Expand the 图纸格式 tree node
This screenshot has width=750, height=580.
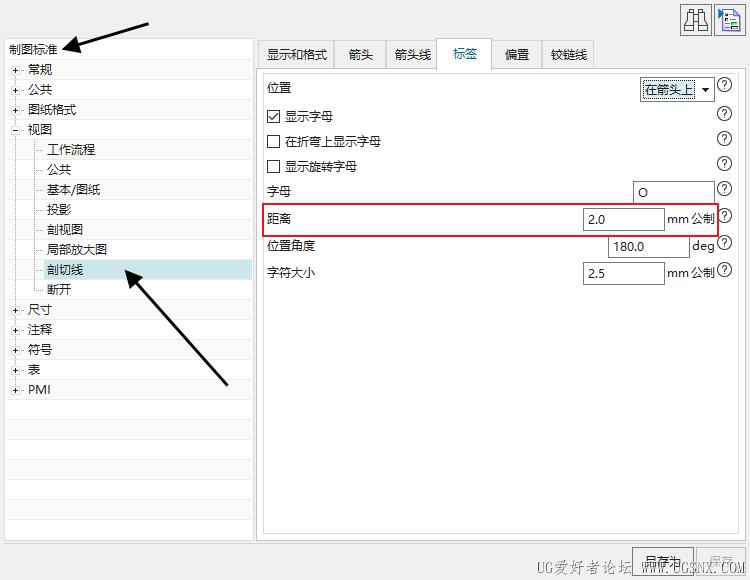15,110
